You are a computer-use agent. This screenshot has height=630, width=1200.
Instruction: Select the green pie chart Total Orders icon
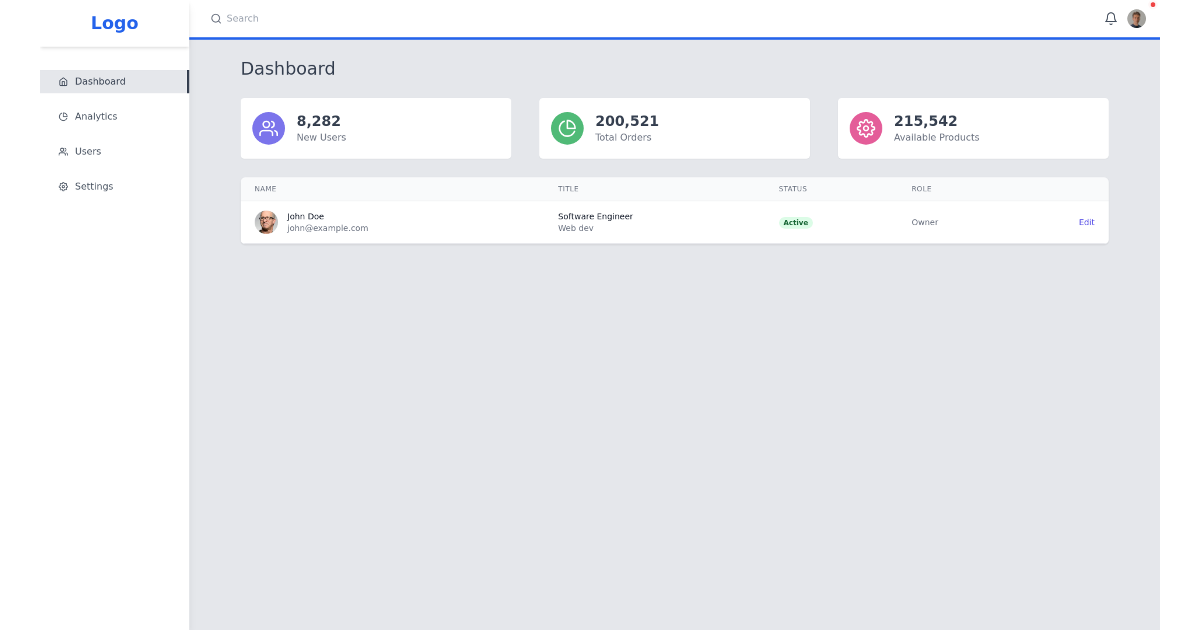[x=567, y=128]
